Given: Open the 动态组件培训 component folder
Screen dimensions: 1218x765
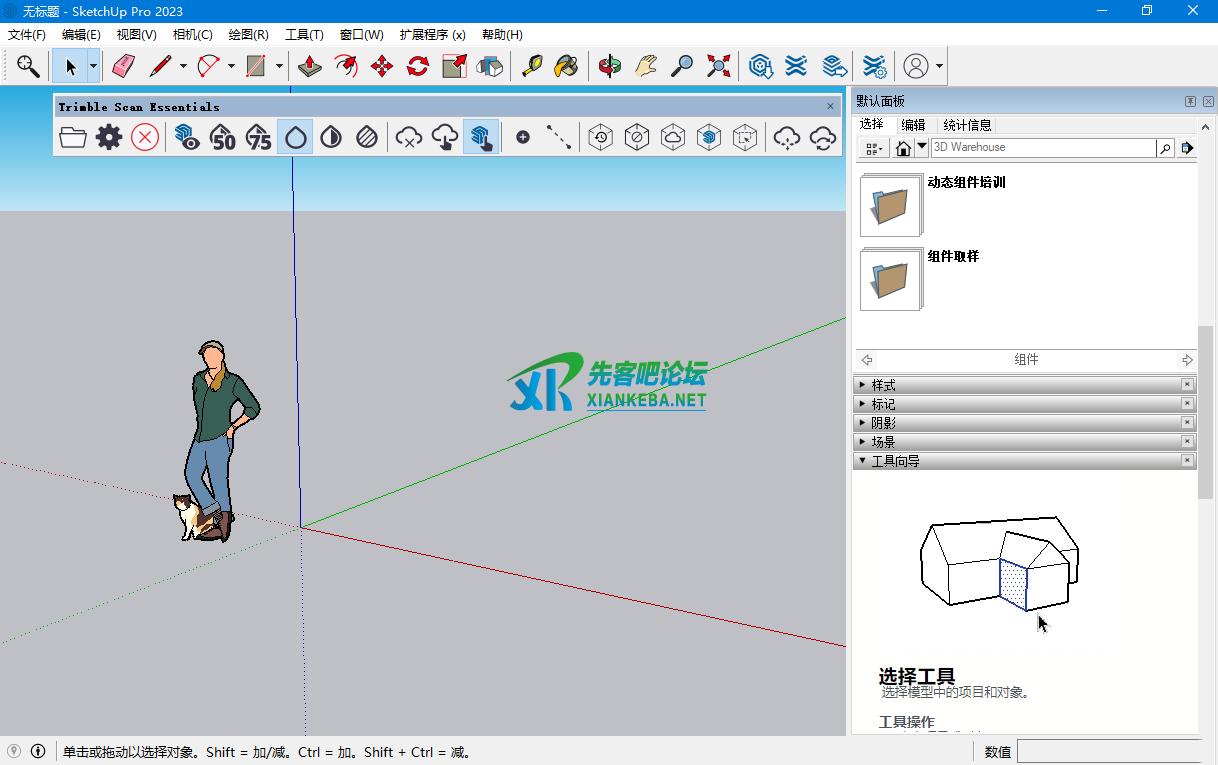Looking at the screenshot, I should pos(891,206).
